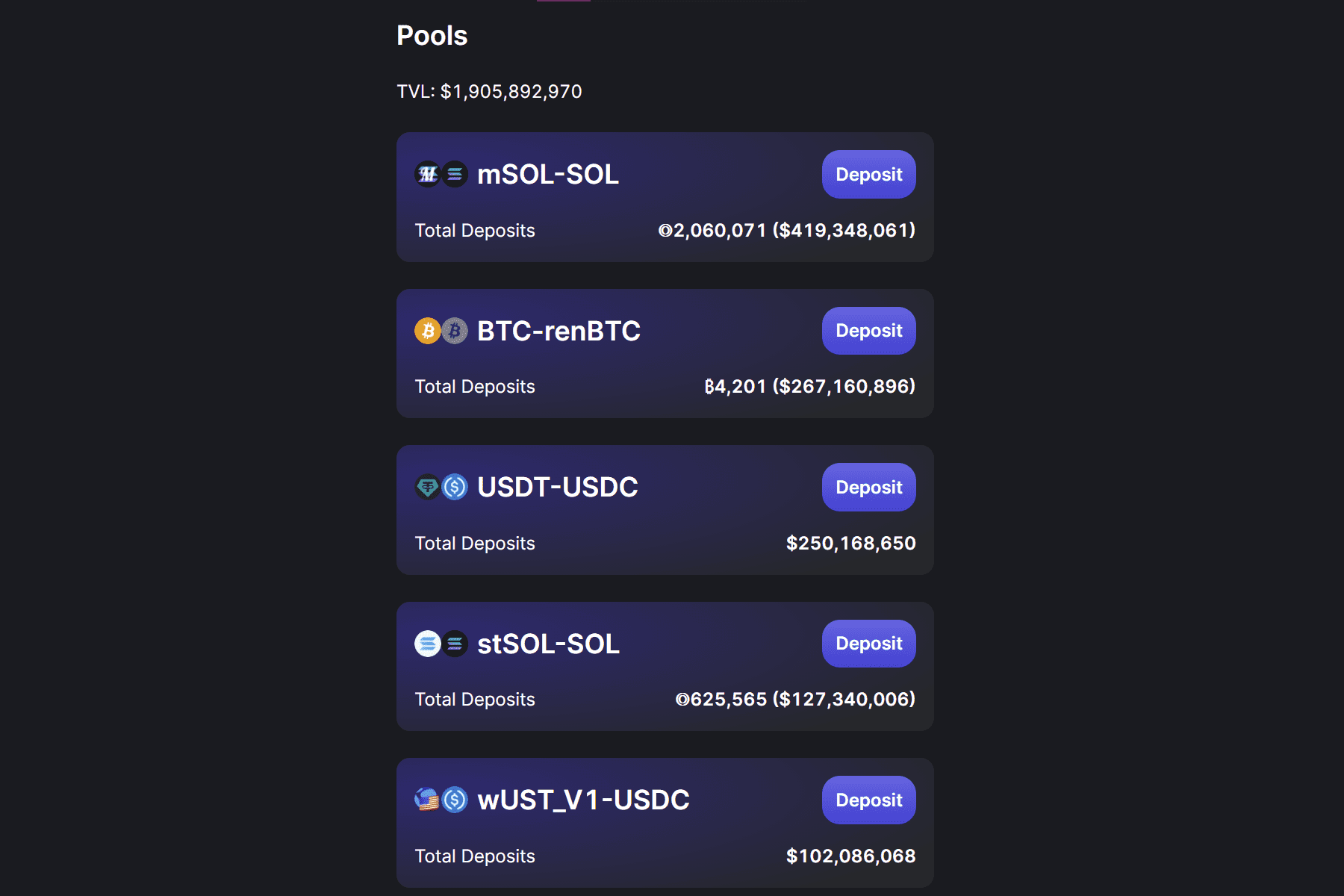Click the USDC icon in wUST_V1-USDC pool
Screen dimensions: 1344x896
click(x=455, y=800)
